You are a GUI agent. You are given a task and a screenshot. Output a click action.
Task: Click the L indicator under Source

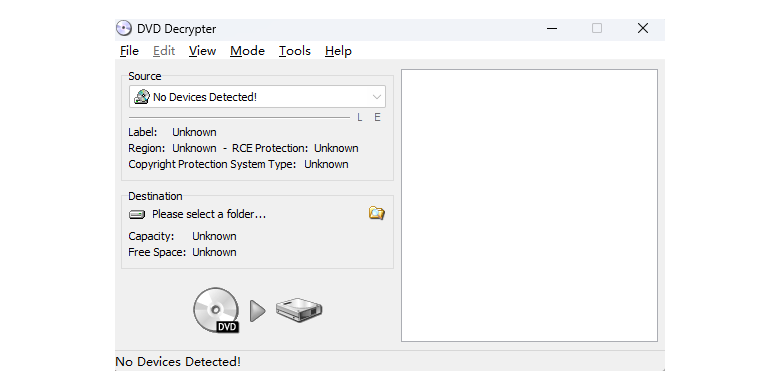(x=360, y=117)
